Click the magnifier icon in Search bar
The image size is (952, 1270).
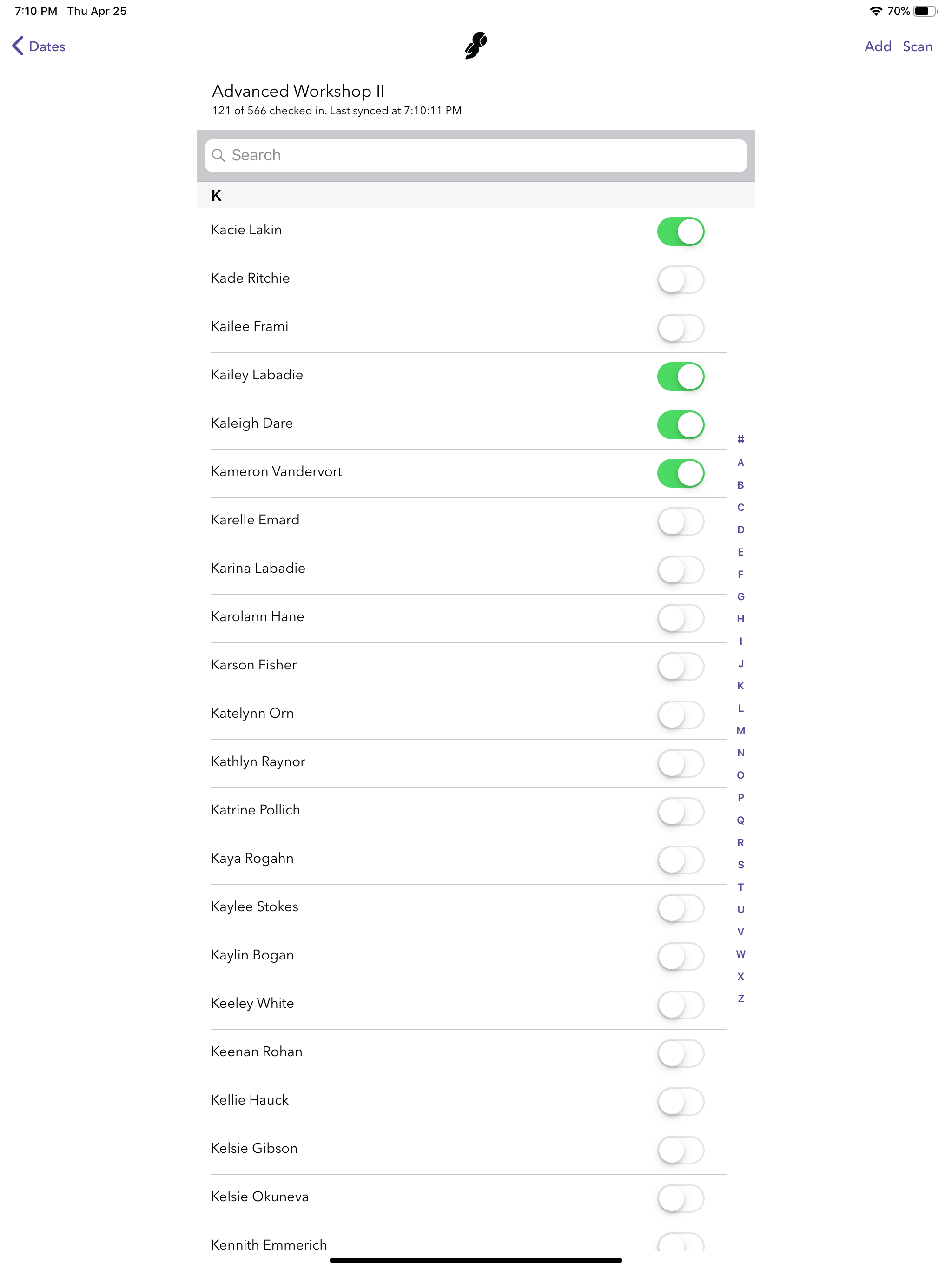(x=218, y=155)
